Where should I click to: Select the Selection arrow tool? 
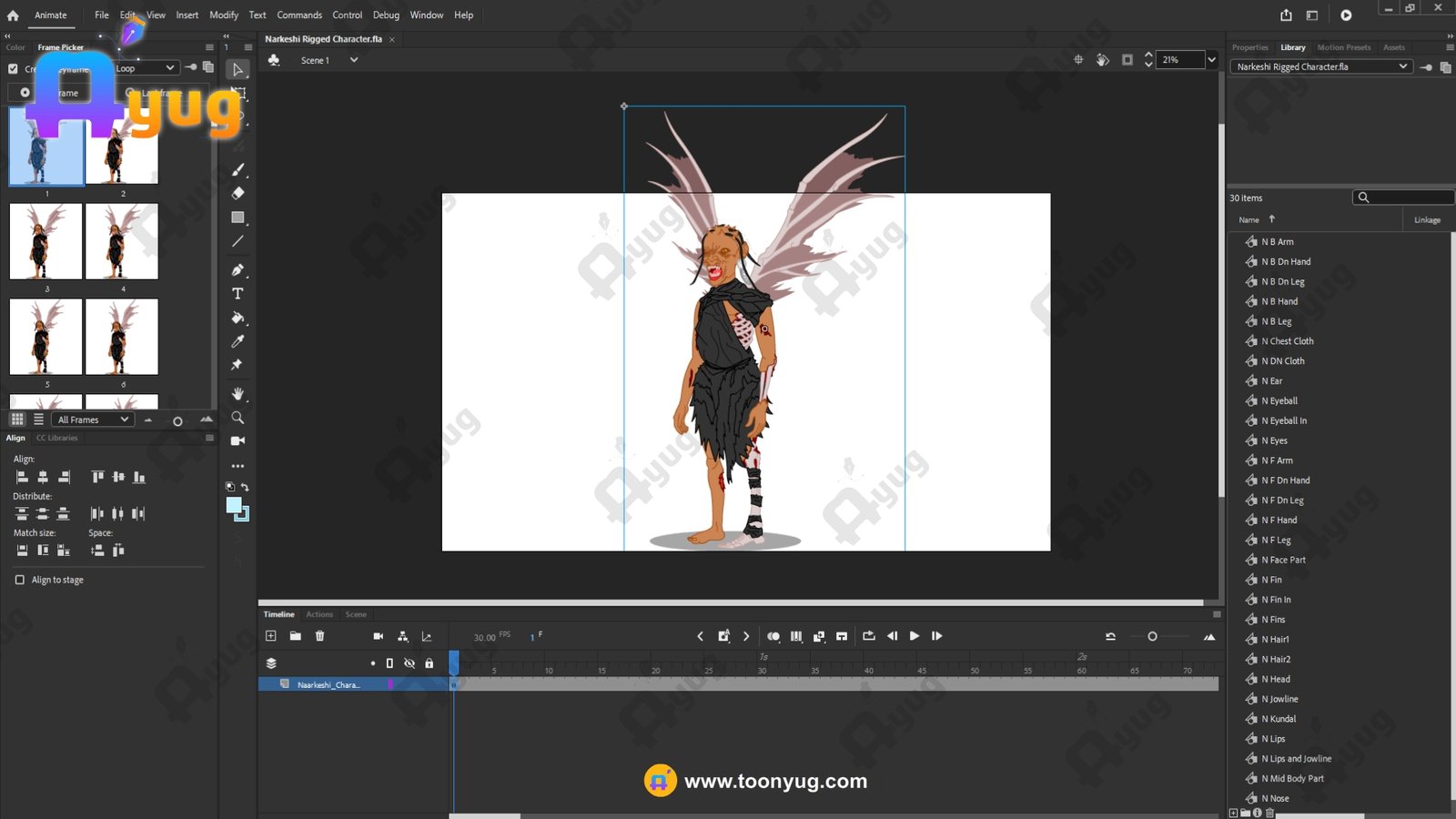[238, 69]
